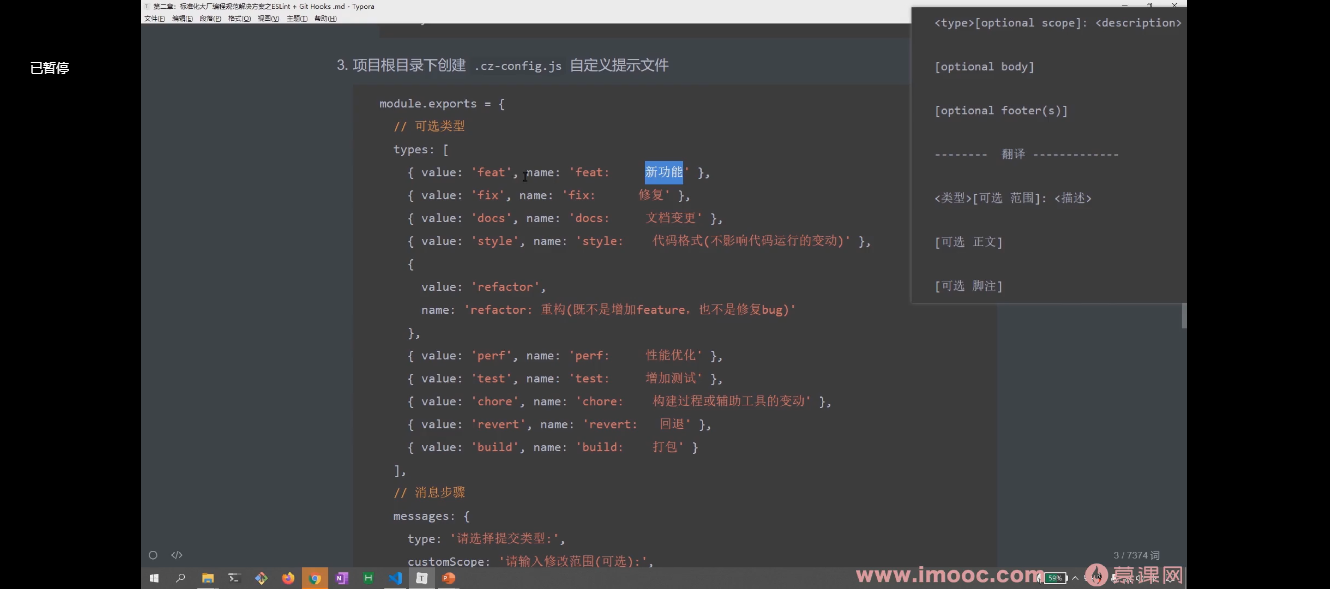
Task: Click '[可选 正文]' in the side popup
Action: [968, 243]
